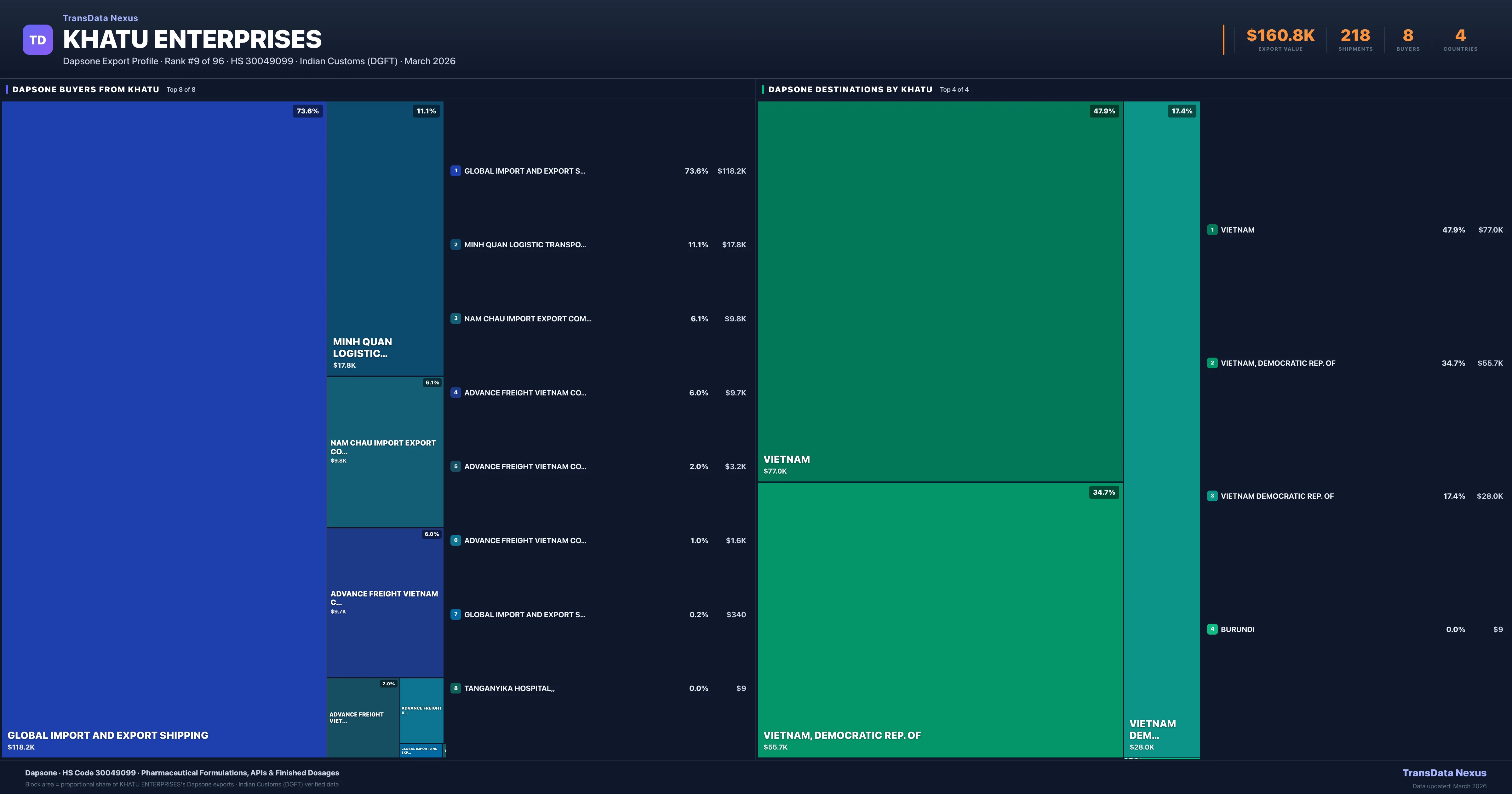
Task: Click the $160.8K export value stat
Action: coord(1280,35)
